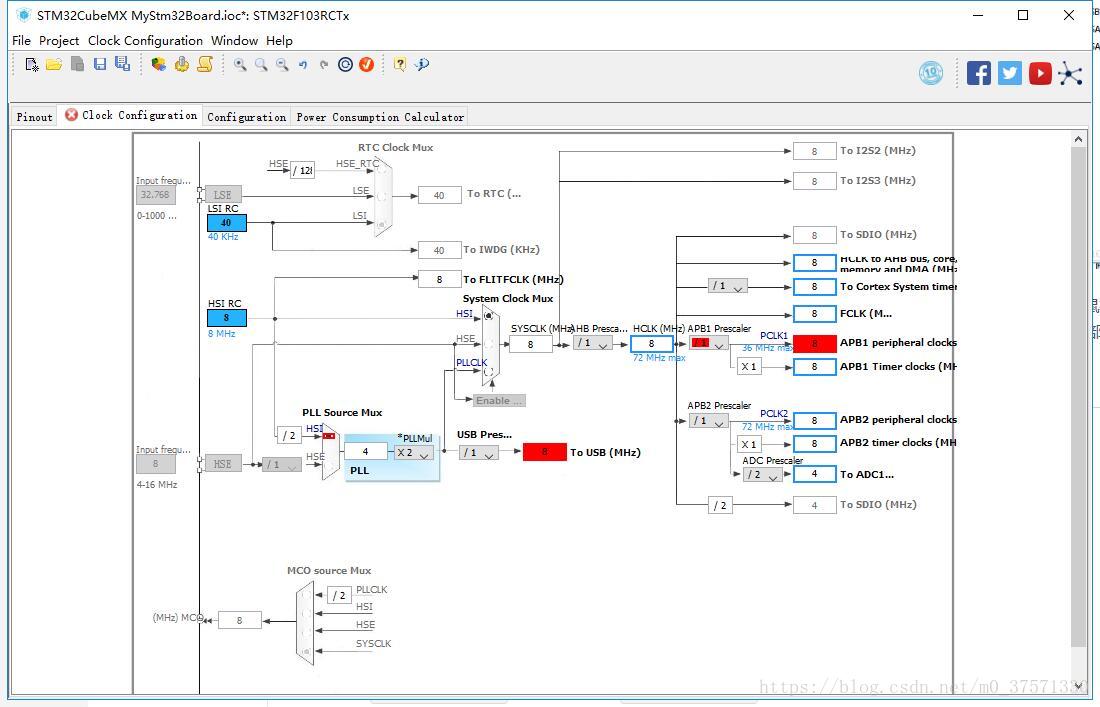
Task: Open the Facebook link icon
Action: point(979,73)
